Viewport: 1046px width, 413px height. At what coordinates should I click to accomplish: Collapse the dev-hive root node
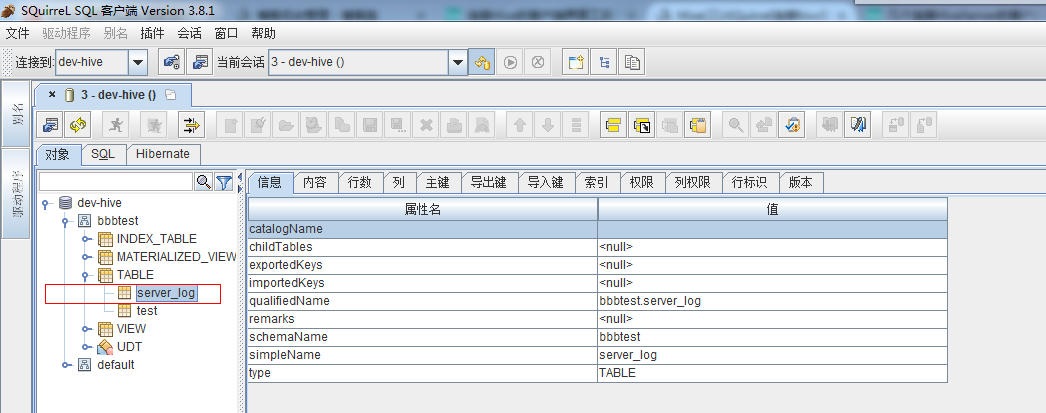[x=45, y=203]
